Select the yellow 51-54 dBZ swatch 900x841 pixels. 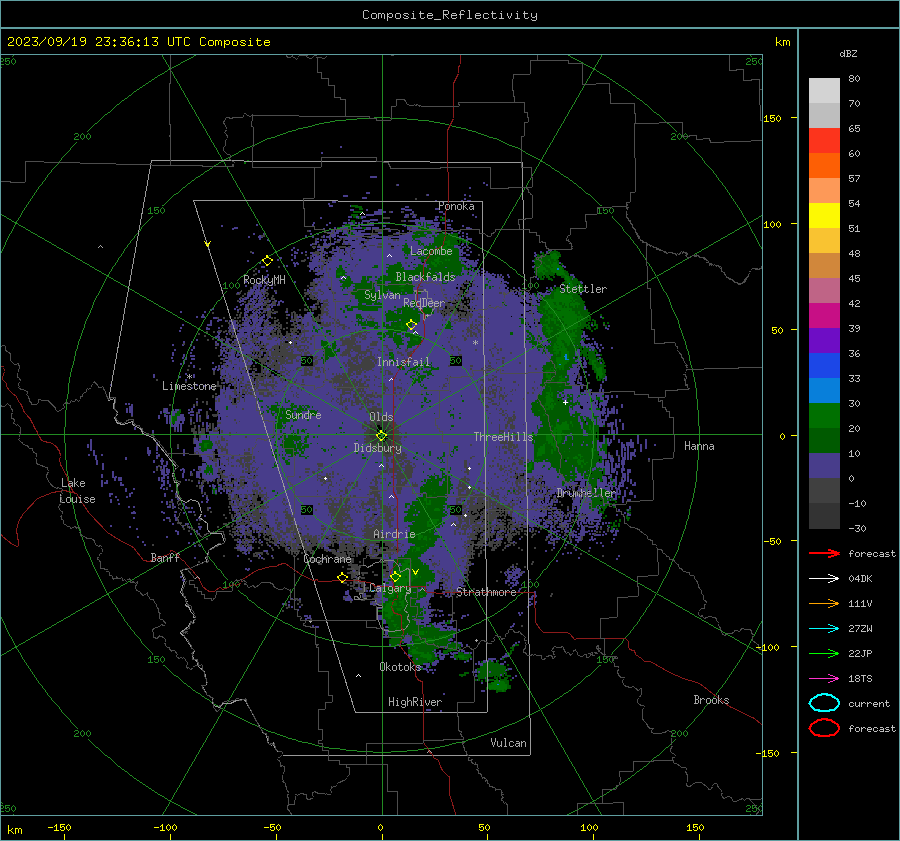pos(824,216)
